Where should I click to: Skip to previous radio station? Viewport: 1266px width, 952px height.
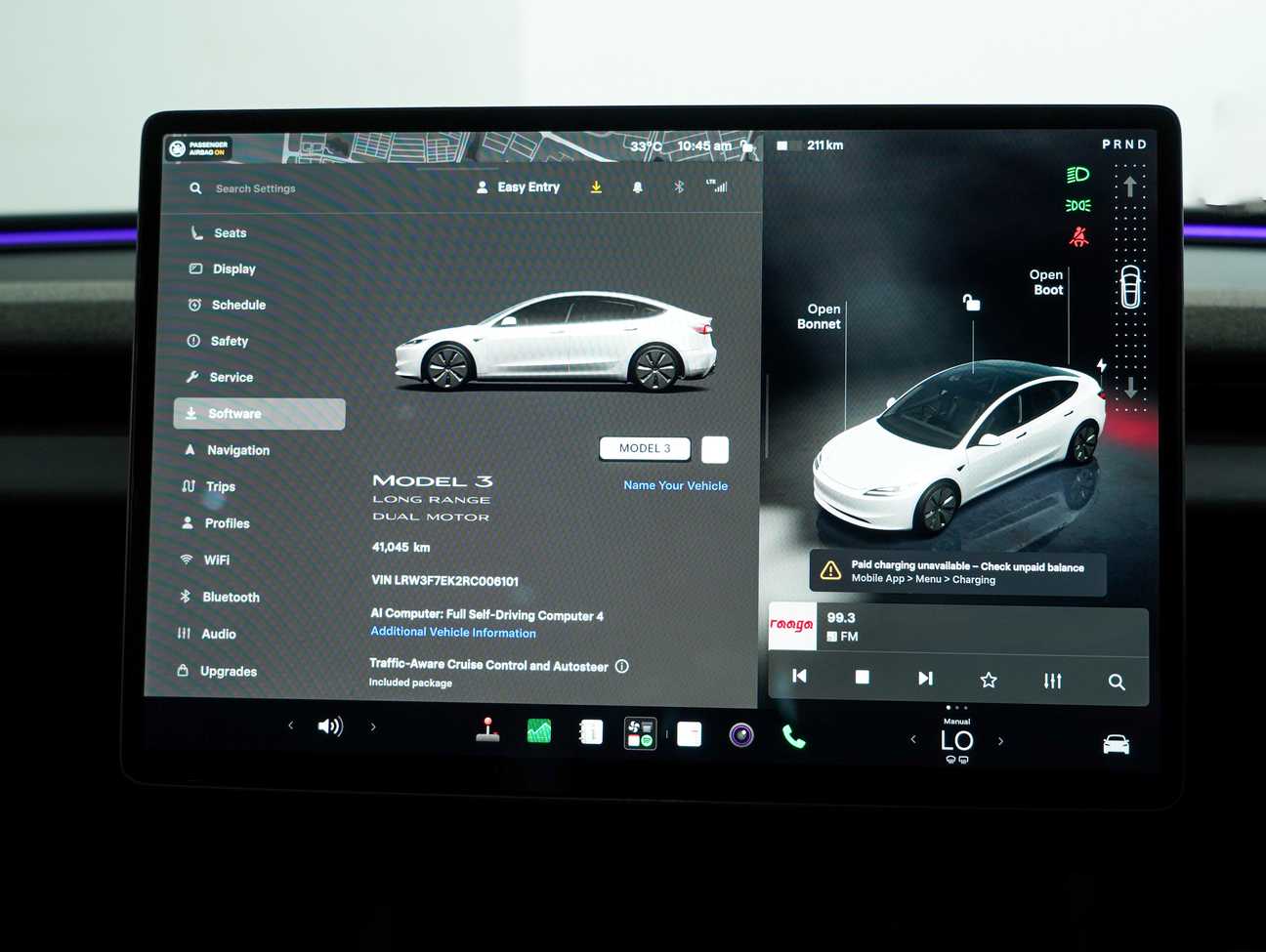click(799, 676)
